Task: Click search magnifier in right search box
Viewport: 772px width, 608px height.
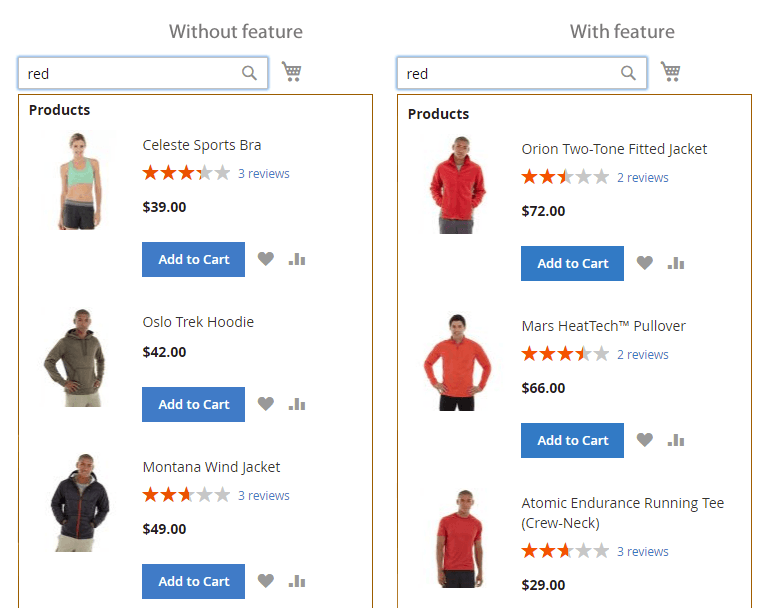Action: point(629,73)
